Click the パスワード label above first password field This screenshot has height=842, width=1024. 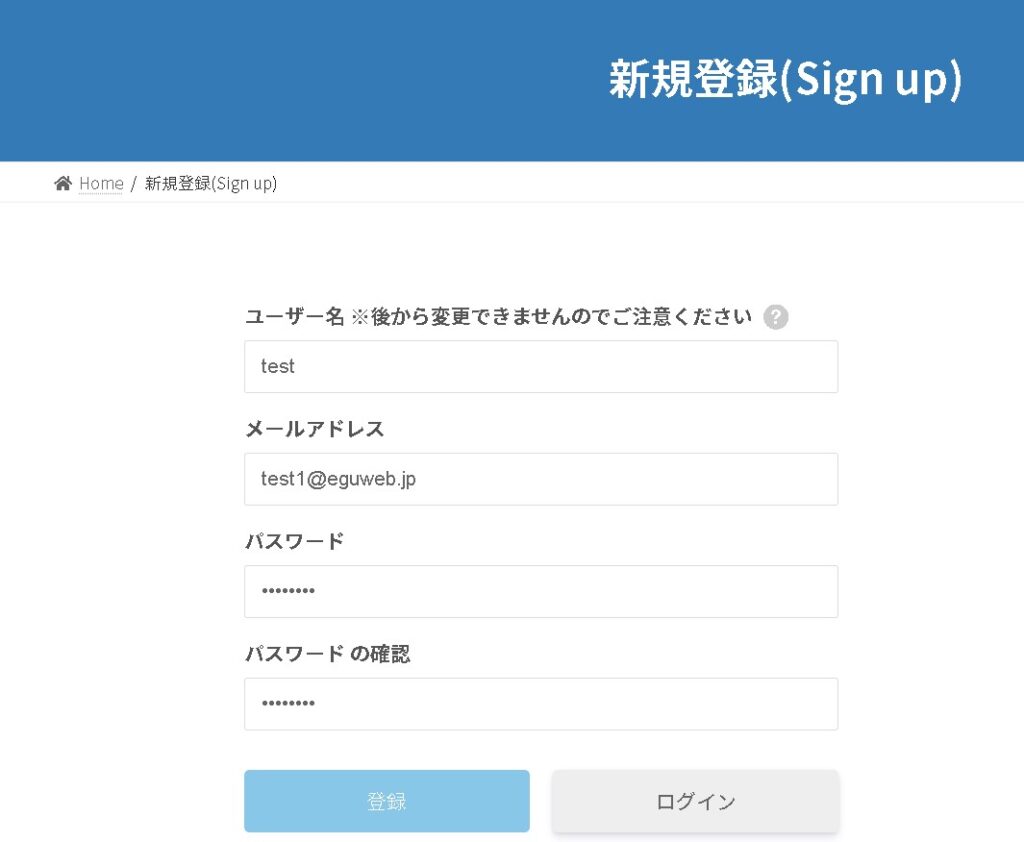294,541
